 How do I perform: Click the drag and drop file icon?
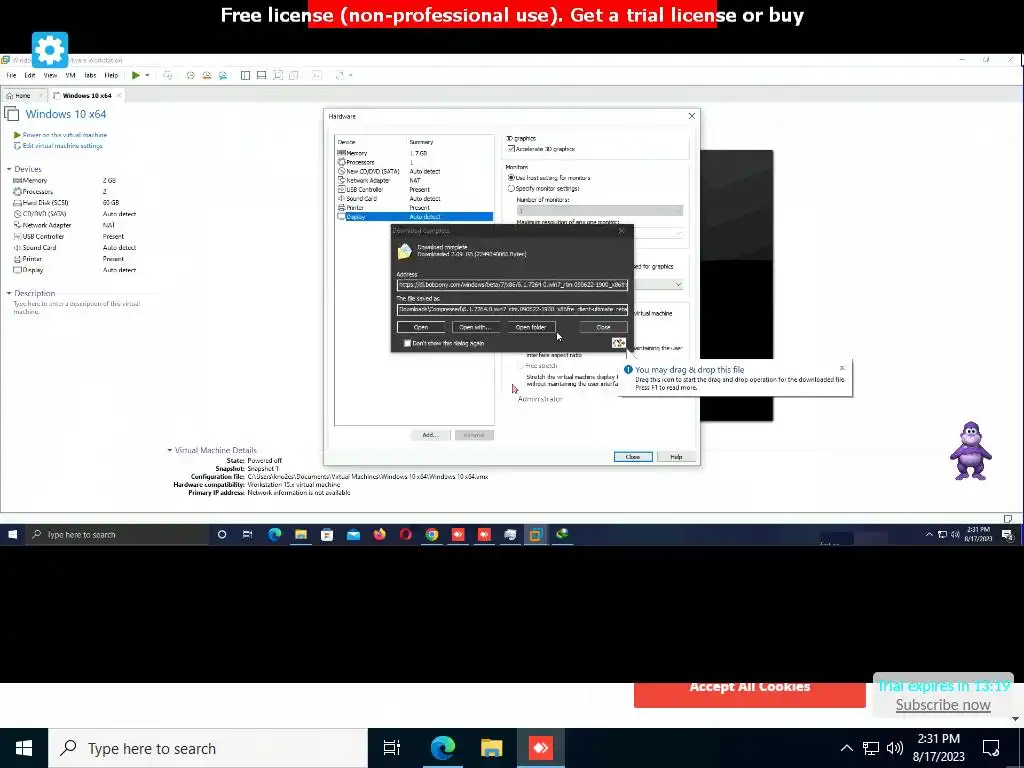click(618, 343)
